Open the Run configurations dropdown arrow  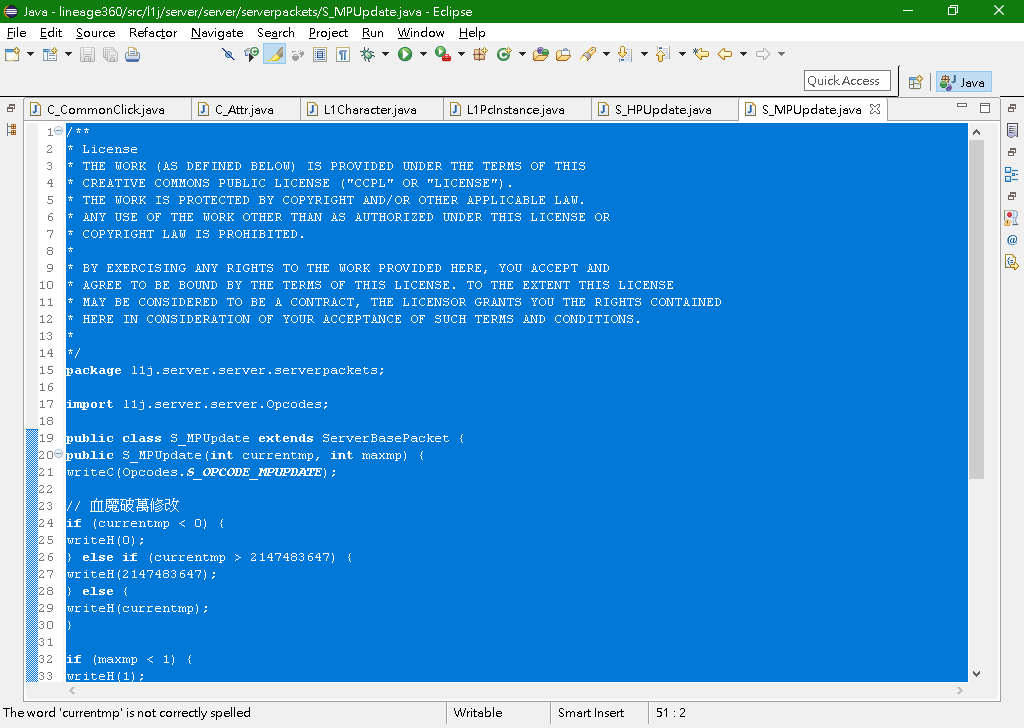[423, 54]
